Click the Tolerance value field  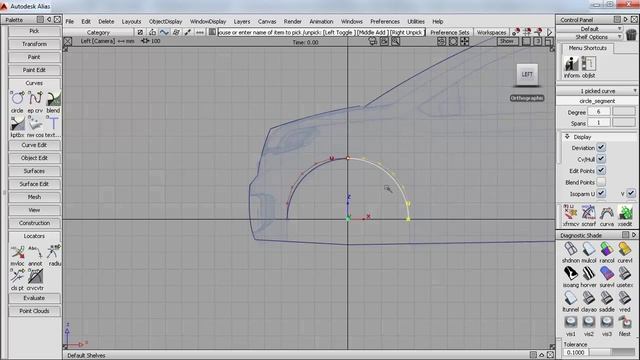576,352
